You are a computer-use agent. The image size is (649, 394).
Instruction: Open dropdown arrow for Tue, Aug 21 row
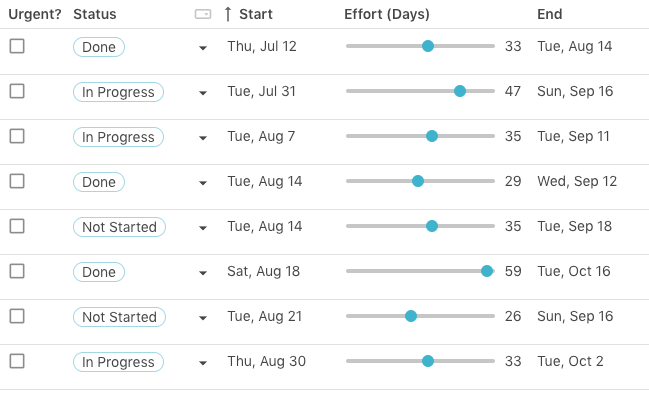(203, 318)
